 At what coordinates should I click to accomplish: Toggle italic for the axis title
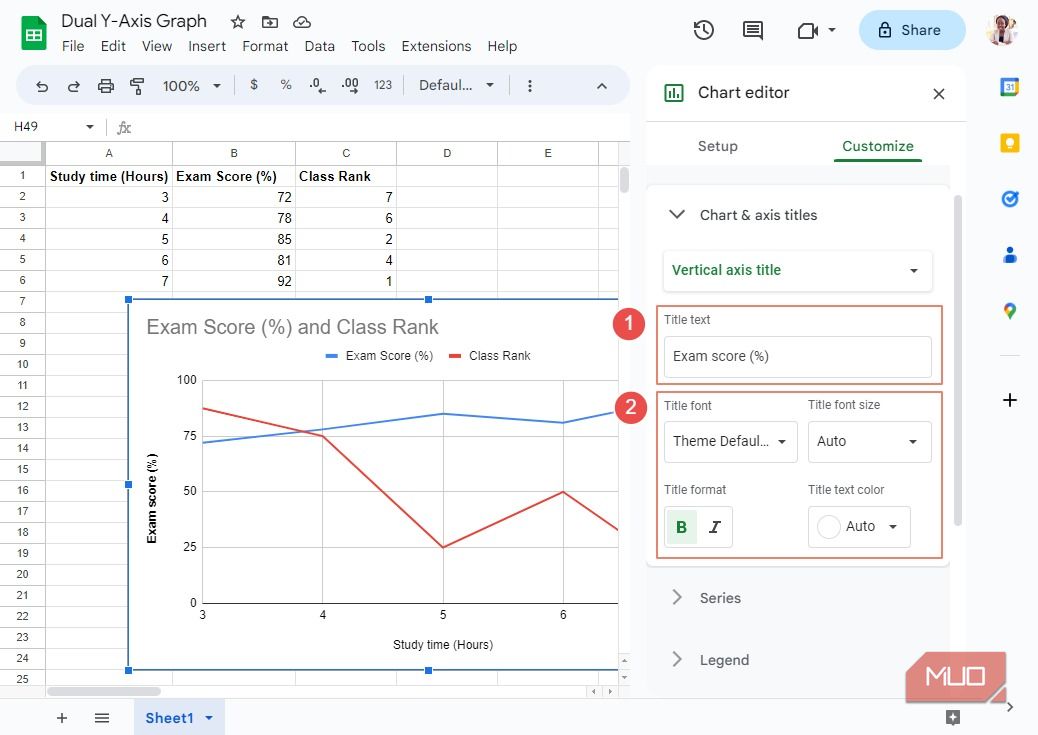tap(715, 526)
